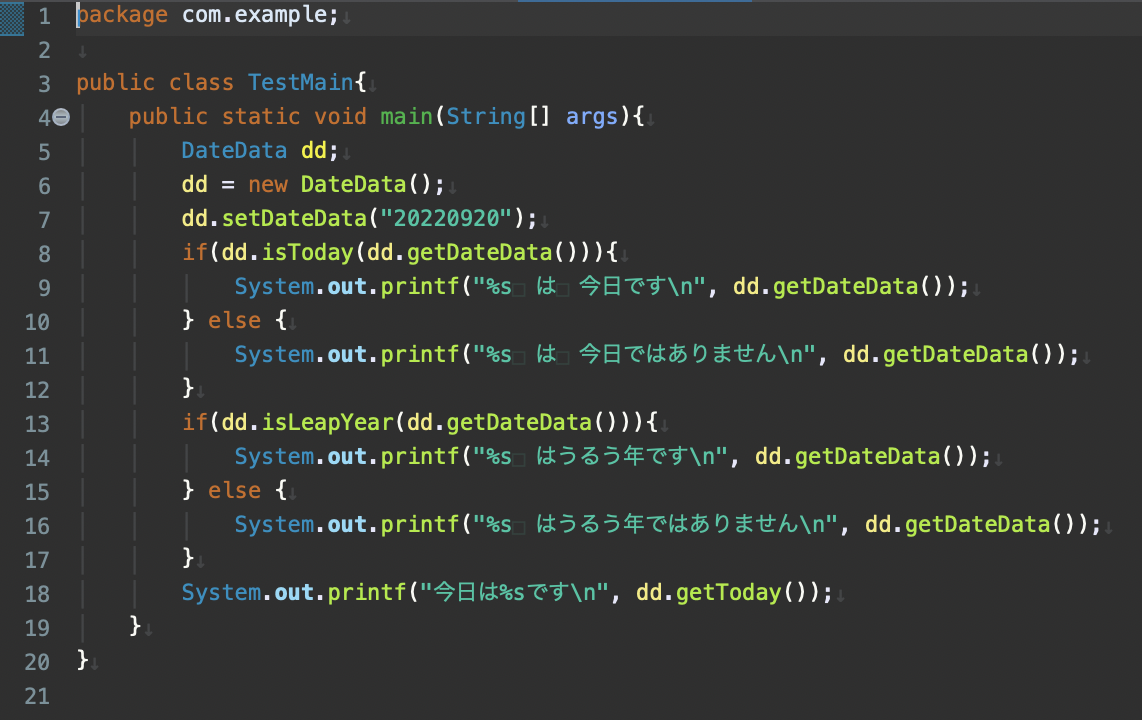Click 'getToday' method call on line 18
The height and width of the screenshot is (720, 1142).
click(728, 593)
